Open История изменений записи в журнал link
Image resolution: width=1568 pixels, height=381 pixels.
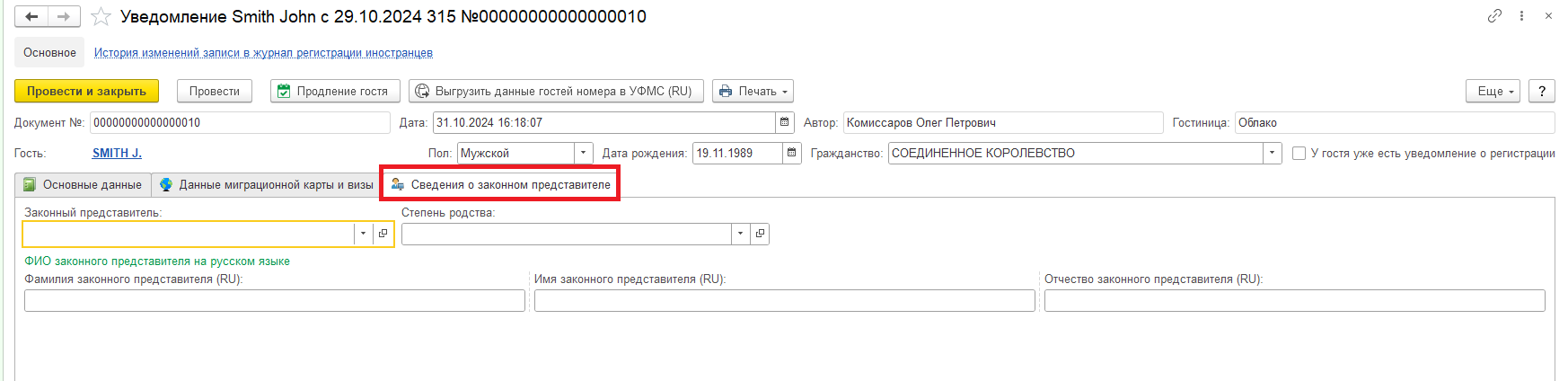click(263, 53)
